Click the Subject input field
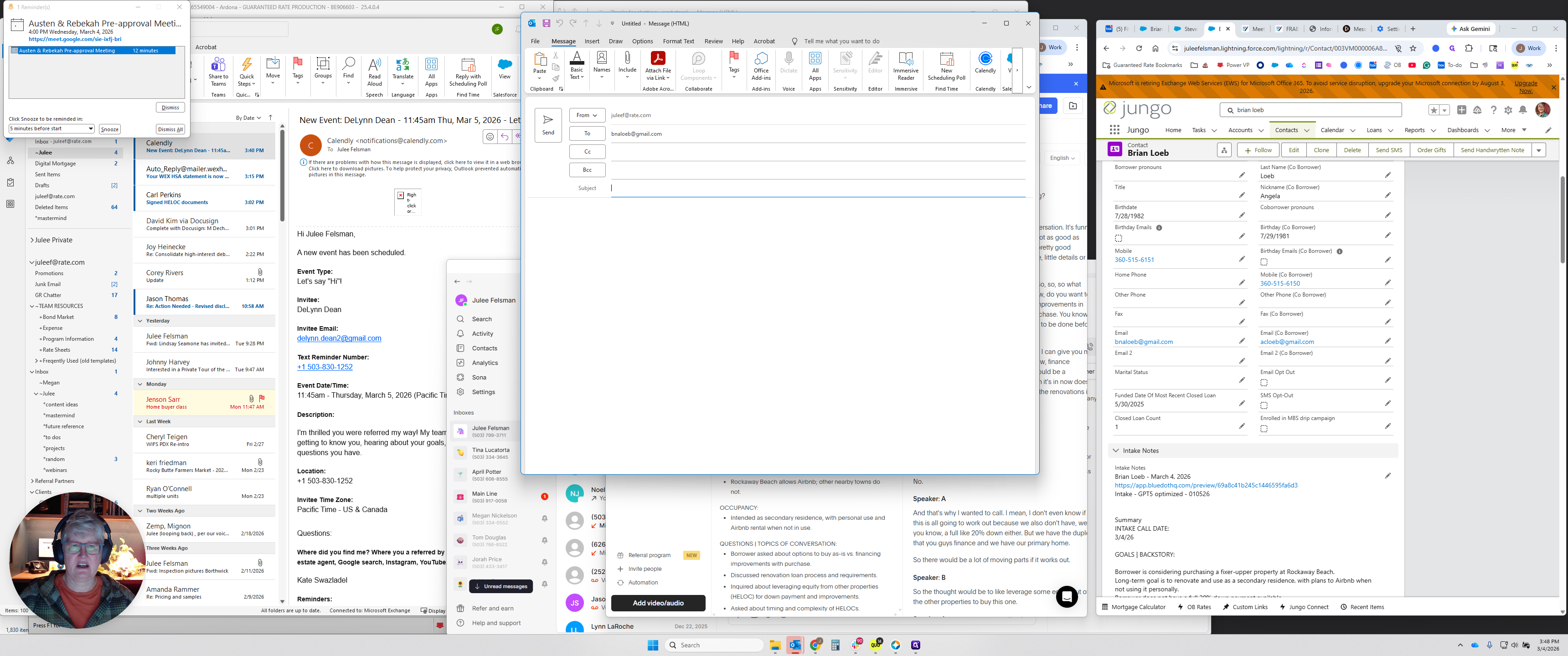 tap(815, 188)
